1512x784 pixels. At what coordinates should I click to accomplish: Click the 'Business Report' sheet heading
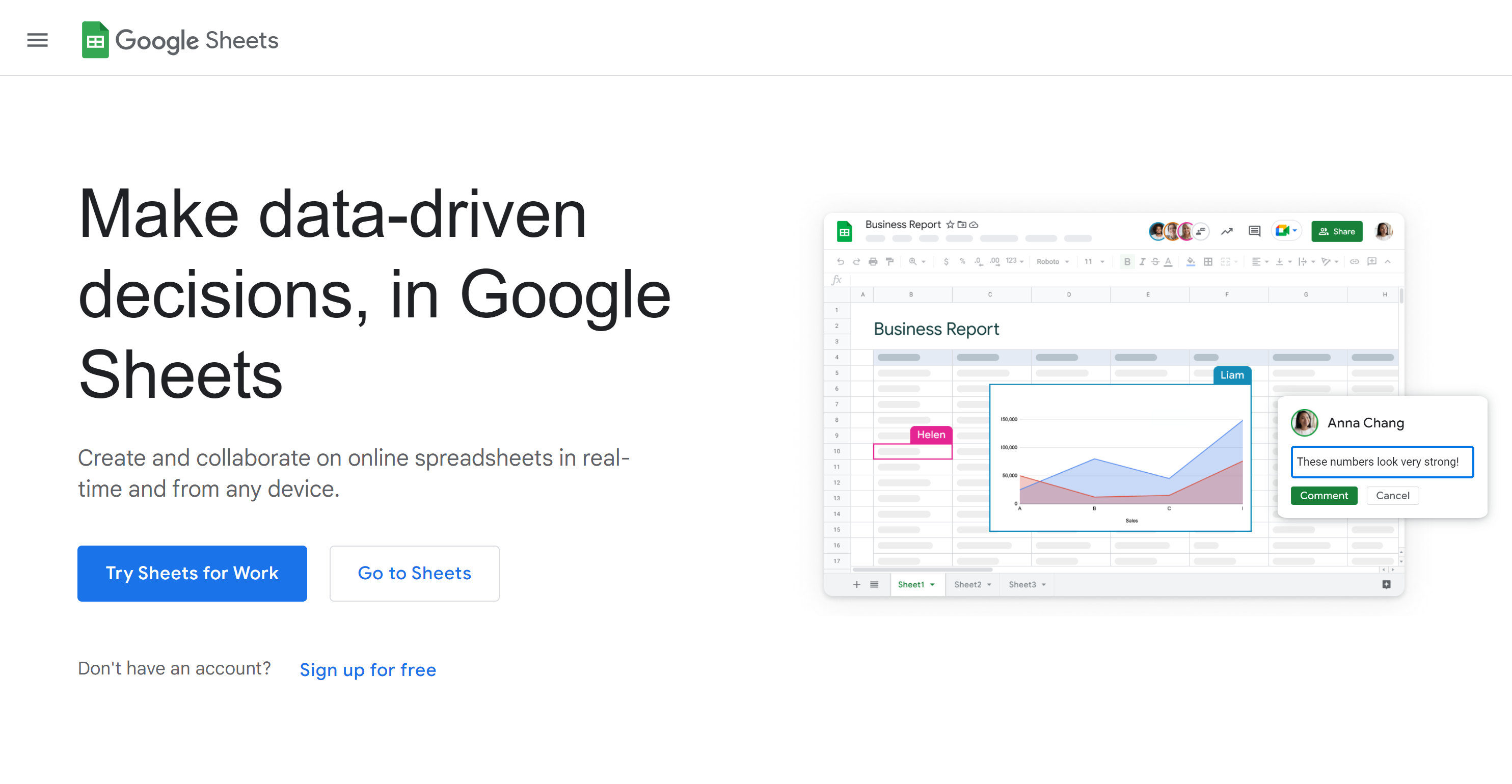[936, 329]
